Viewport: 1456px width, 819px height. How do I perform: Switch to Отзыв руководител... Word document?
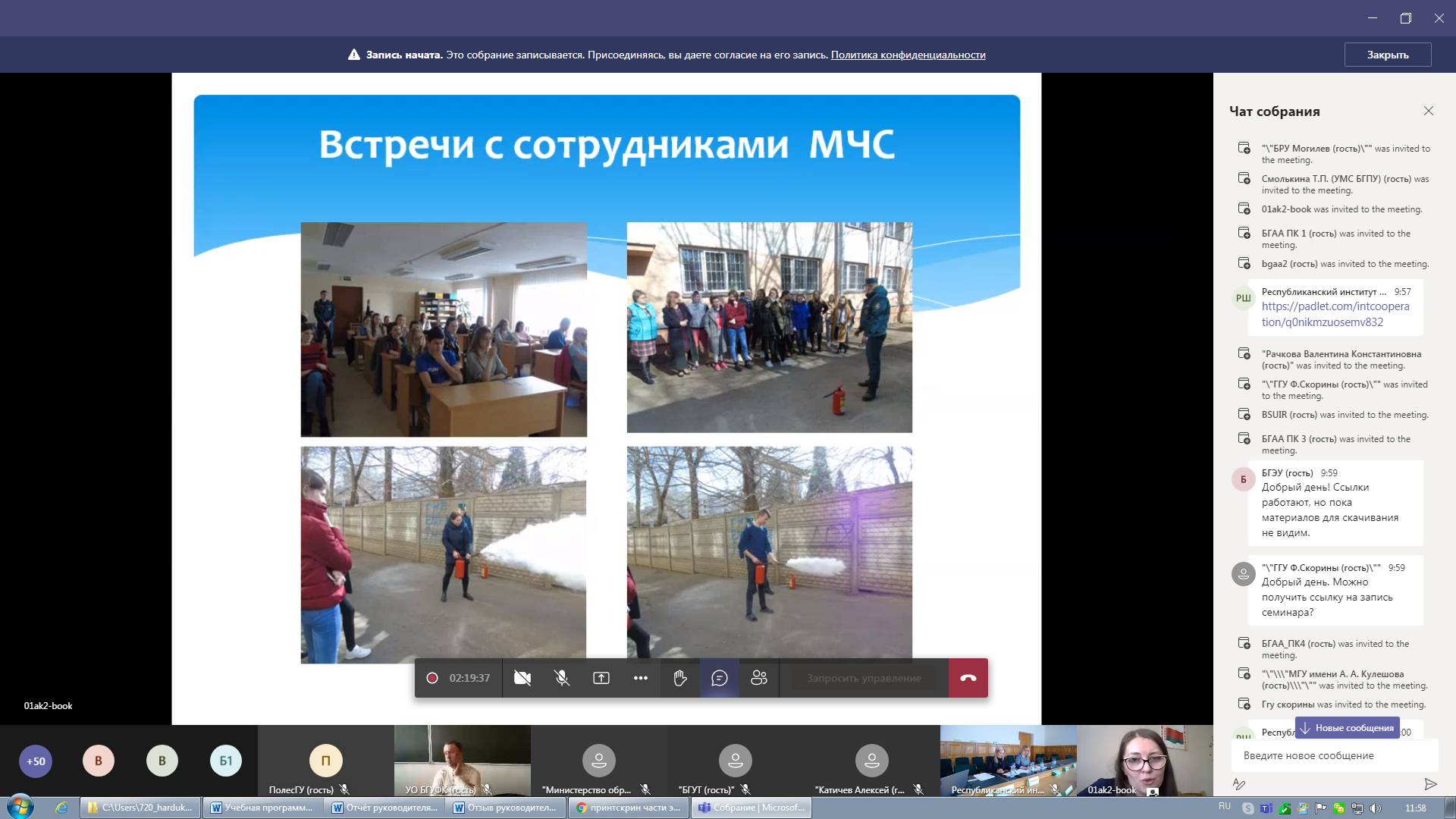[507, 808]
